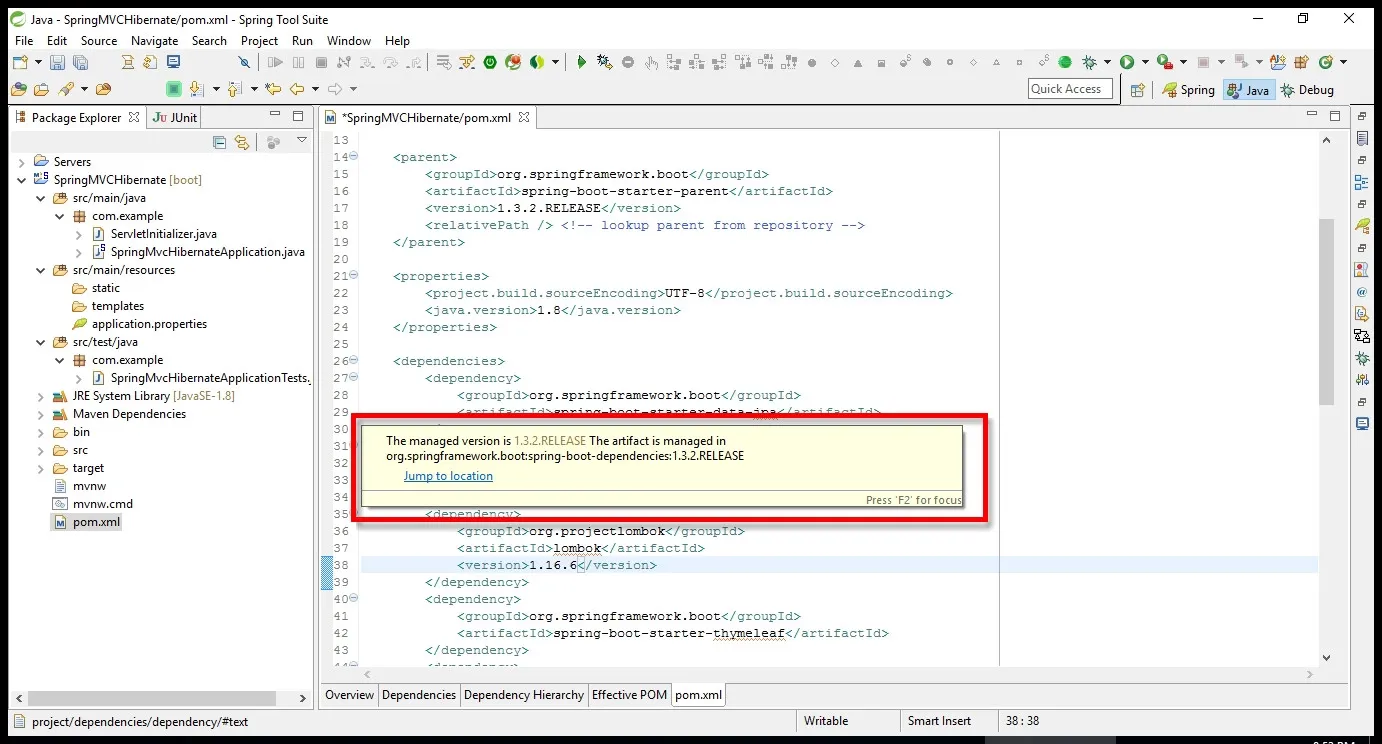Click the Jump to location link
This screenshot has width=1382, height=744.
pos(448,476)
